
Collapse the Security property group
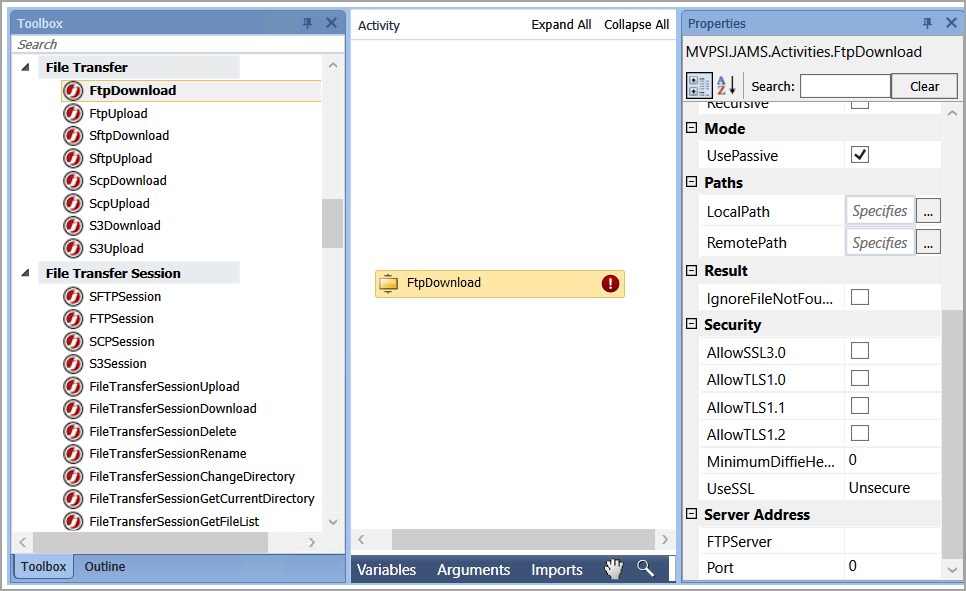click(x=691, y=324)
